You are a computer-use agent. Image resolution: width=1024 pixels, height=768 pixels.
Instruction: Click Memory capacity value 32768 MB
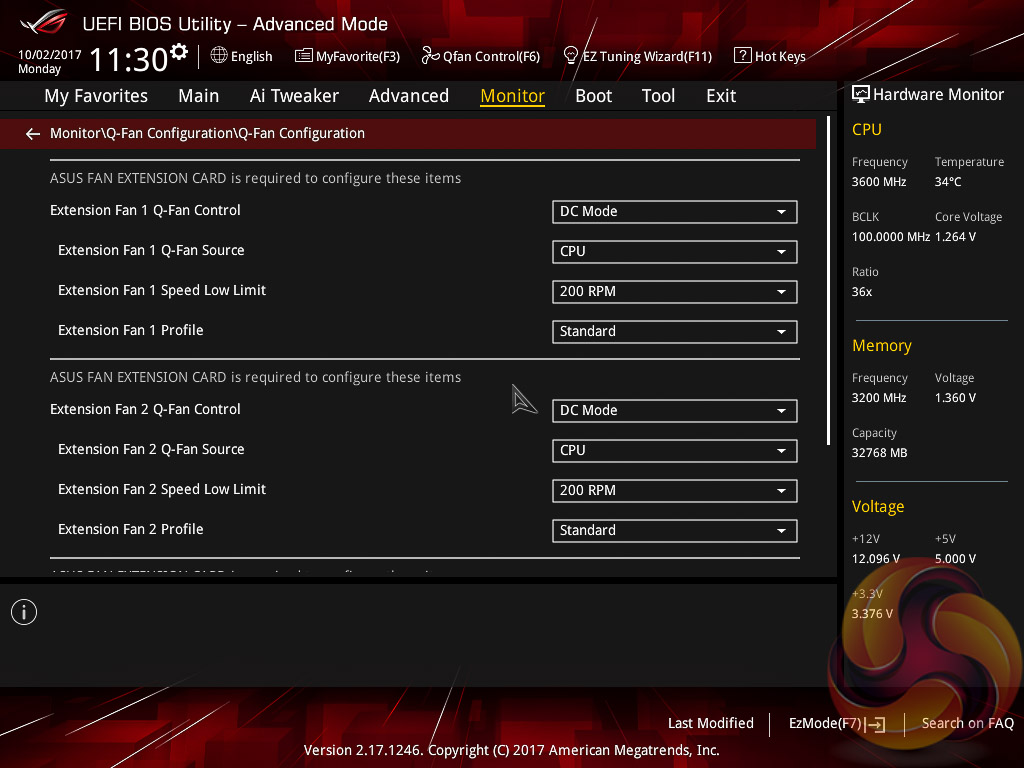pos(880,452)
